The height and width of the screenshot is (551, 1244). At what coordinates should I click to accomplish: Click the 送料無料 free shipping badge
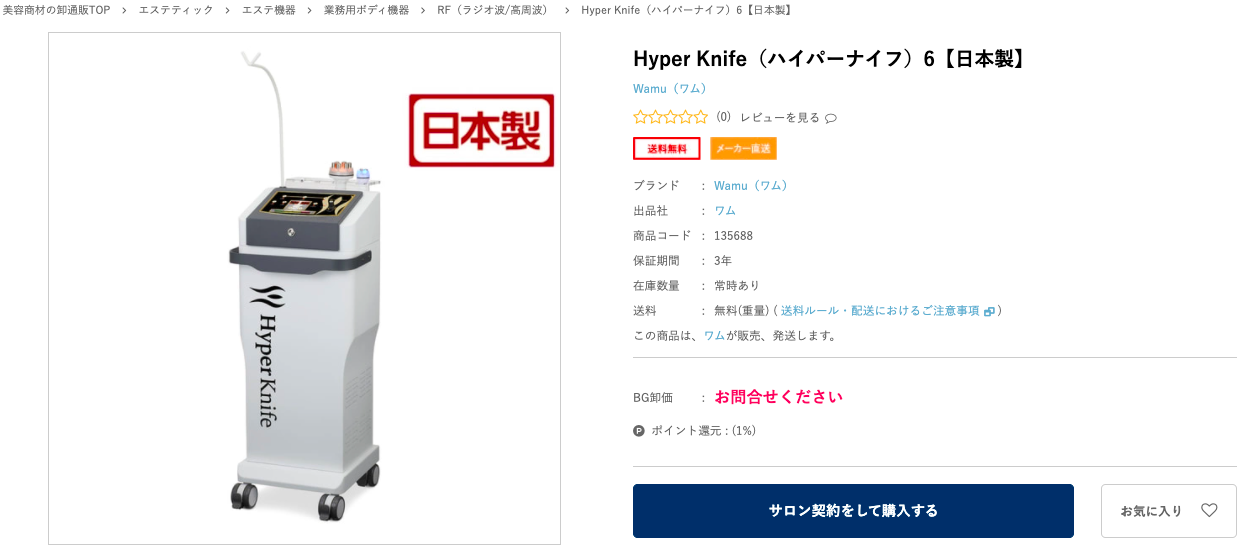click(x=667, y=148)
